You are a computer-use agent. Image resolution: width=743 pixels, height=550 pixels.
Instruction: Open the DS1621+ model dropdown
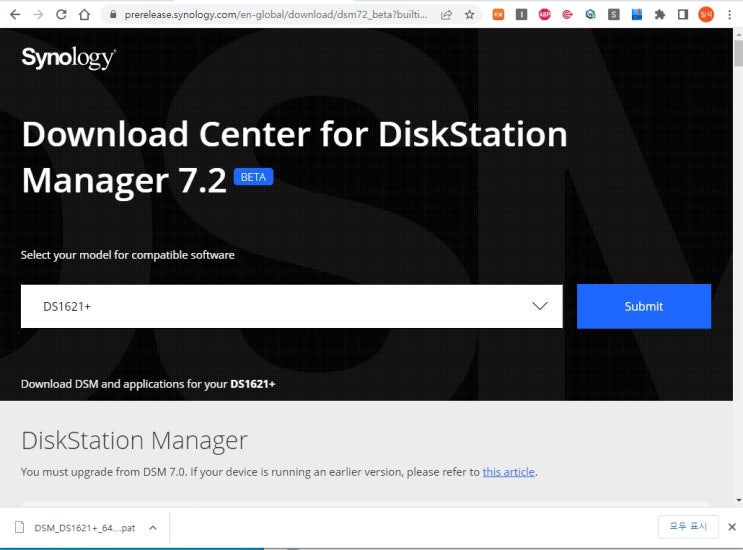click(x=291, y=306)
